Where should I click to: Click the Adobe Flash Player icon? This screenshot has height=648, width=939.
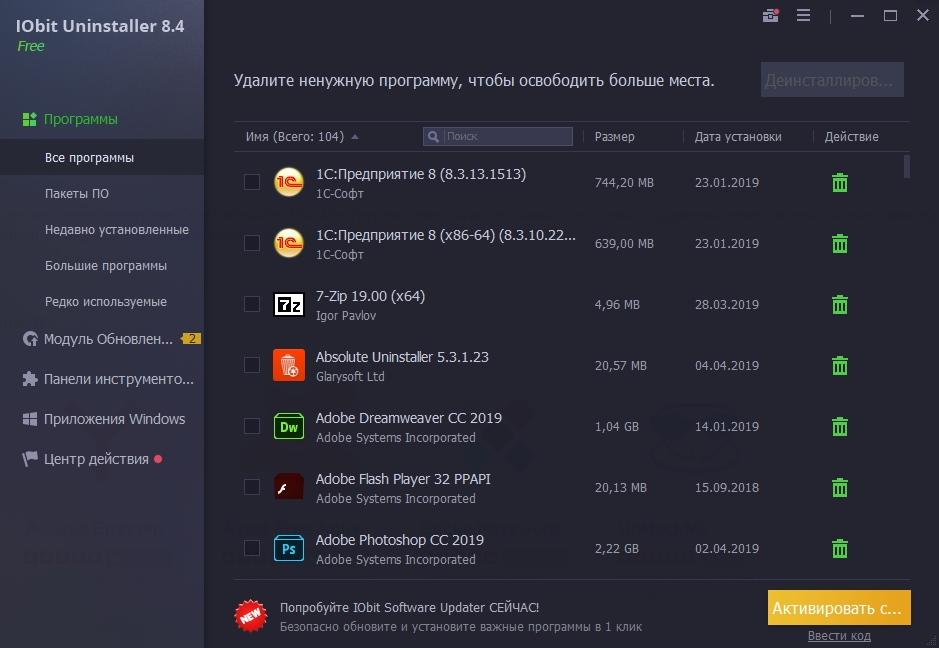tap(289, 487)
